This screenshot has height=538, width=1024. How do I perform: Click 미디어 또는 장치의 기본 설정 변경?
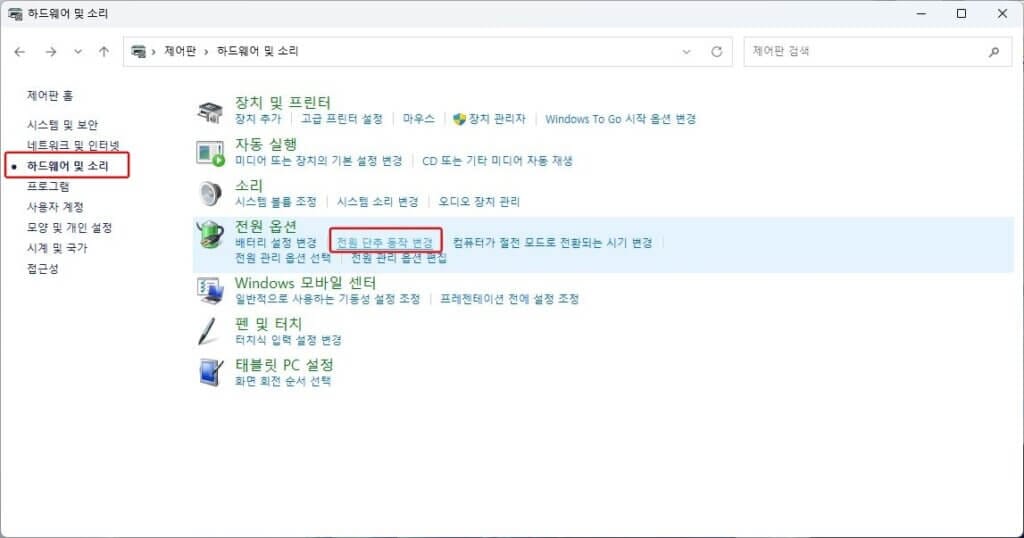[x=319, y=161]
